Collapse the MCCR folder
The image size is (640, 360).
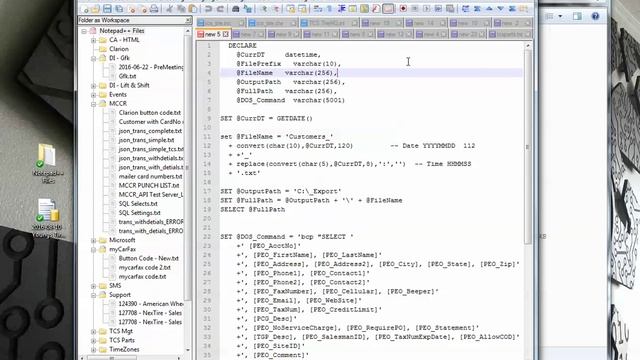93,104
